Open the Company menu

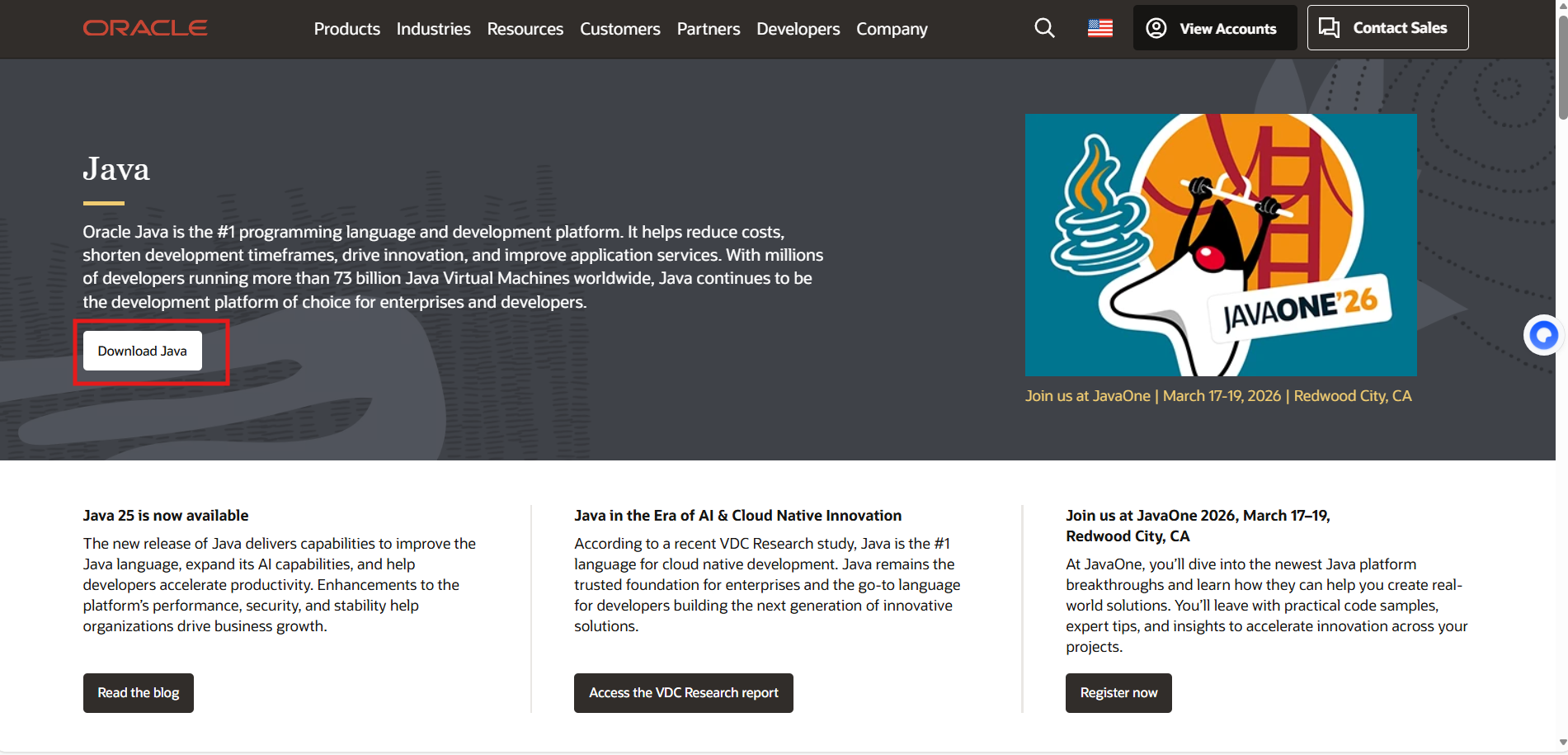[x=892, y=29]
